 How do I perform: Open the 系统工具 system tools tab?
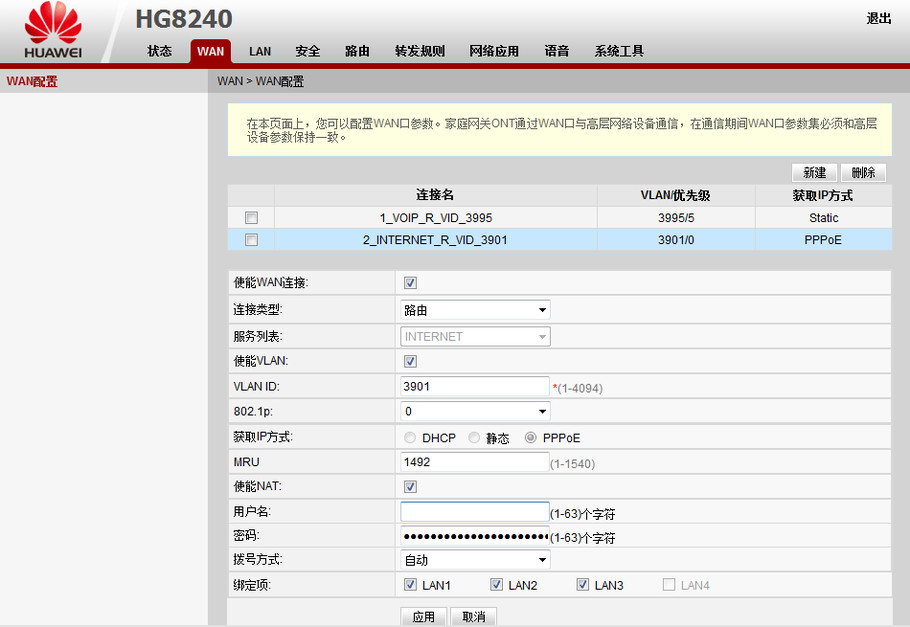point(619,51)
